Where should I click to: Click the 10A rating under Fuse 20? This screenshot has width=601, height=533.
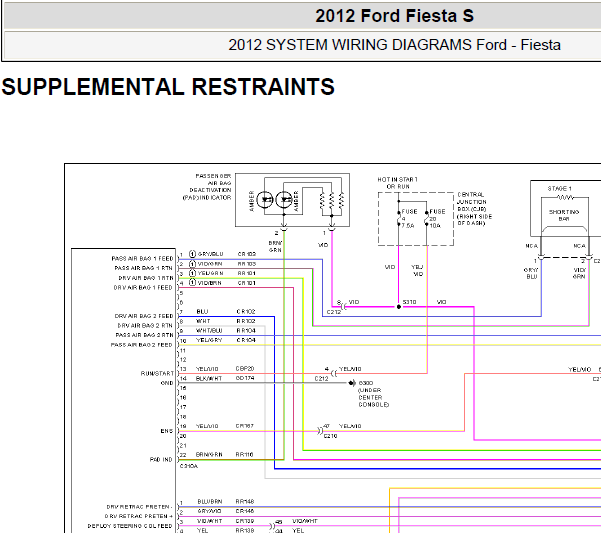click(x=435, y=226)
